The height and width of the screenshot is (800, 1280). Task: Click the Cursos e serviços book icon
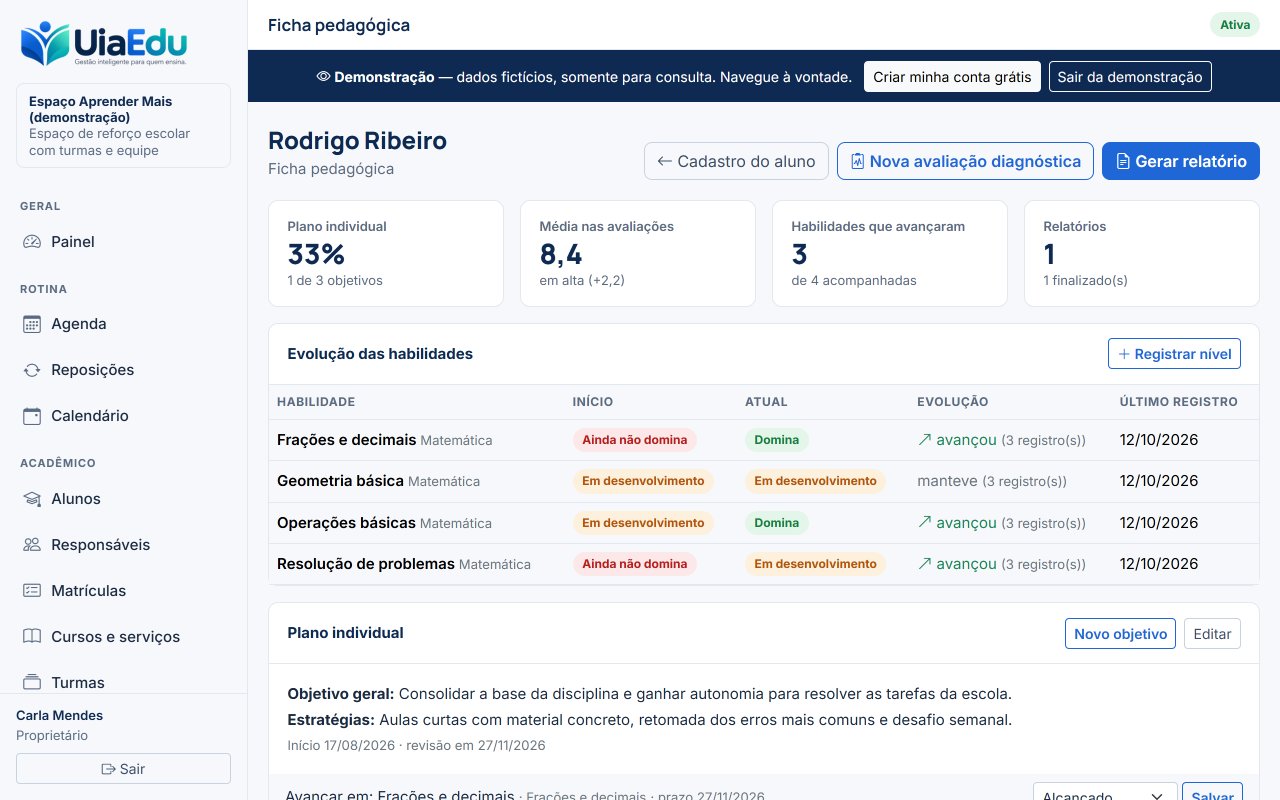[32, 637]
